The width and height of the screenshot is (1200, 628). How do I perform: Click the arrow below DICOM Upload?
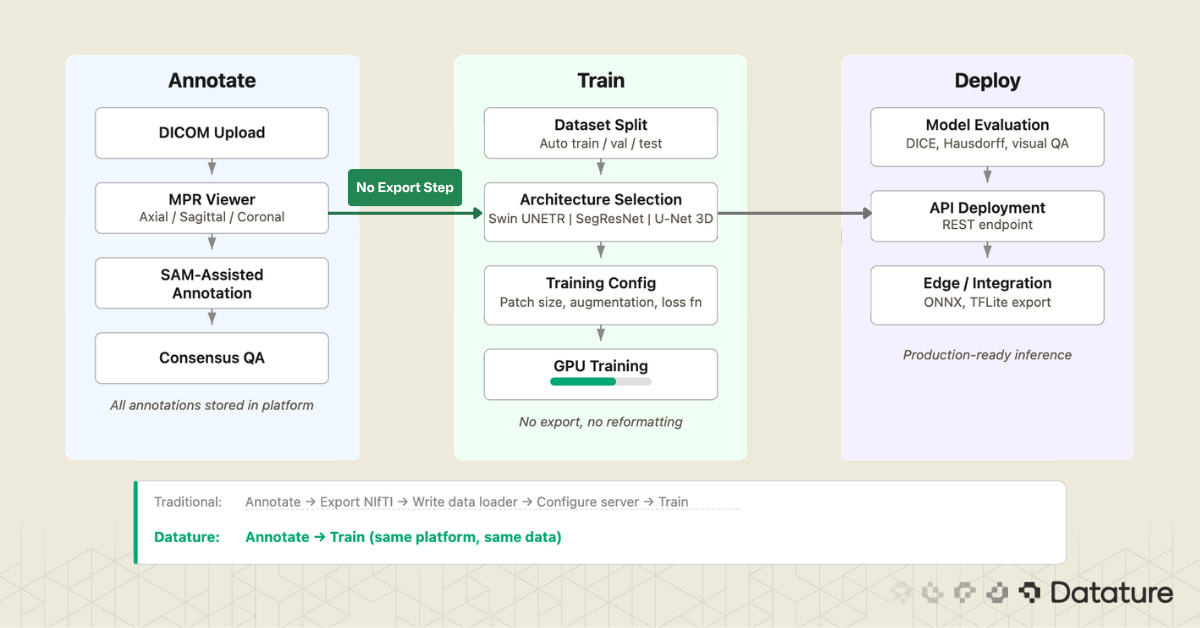pos(211,169)
